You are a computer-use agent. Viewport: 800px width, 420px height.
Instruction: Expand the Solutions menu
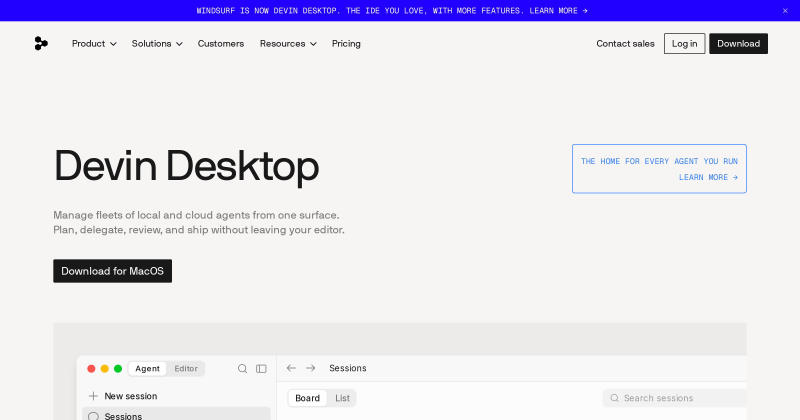[157, 43]
